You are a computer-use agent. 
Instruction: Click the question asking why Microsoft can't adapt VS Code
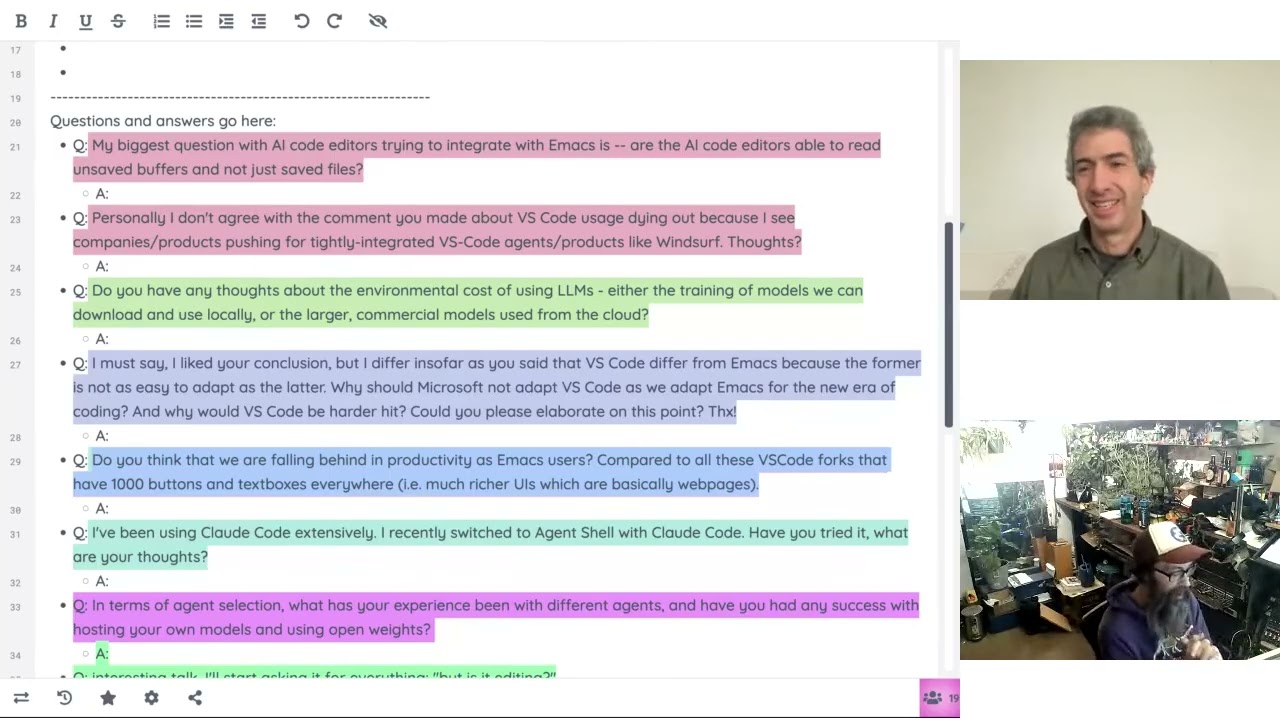click(496, 387)
